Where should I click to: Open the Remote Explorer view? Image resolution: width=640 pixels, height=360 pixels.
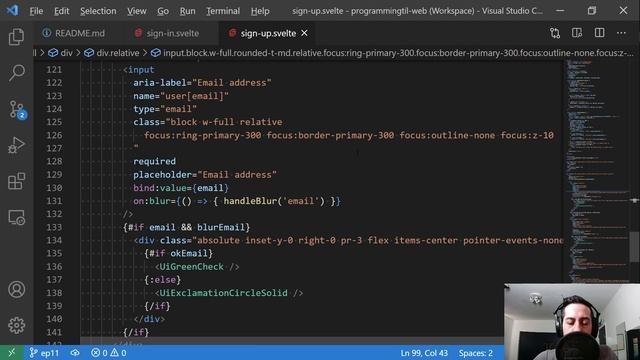16,217
